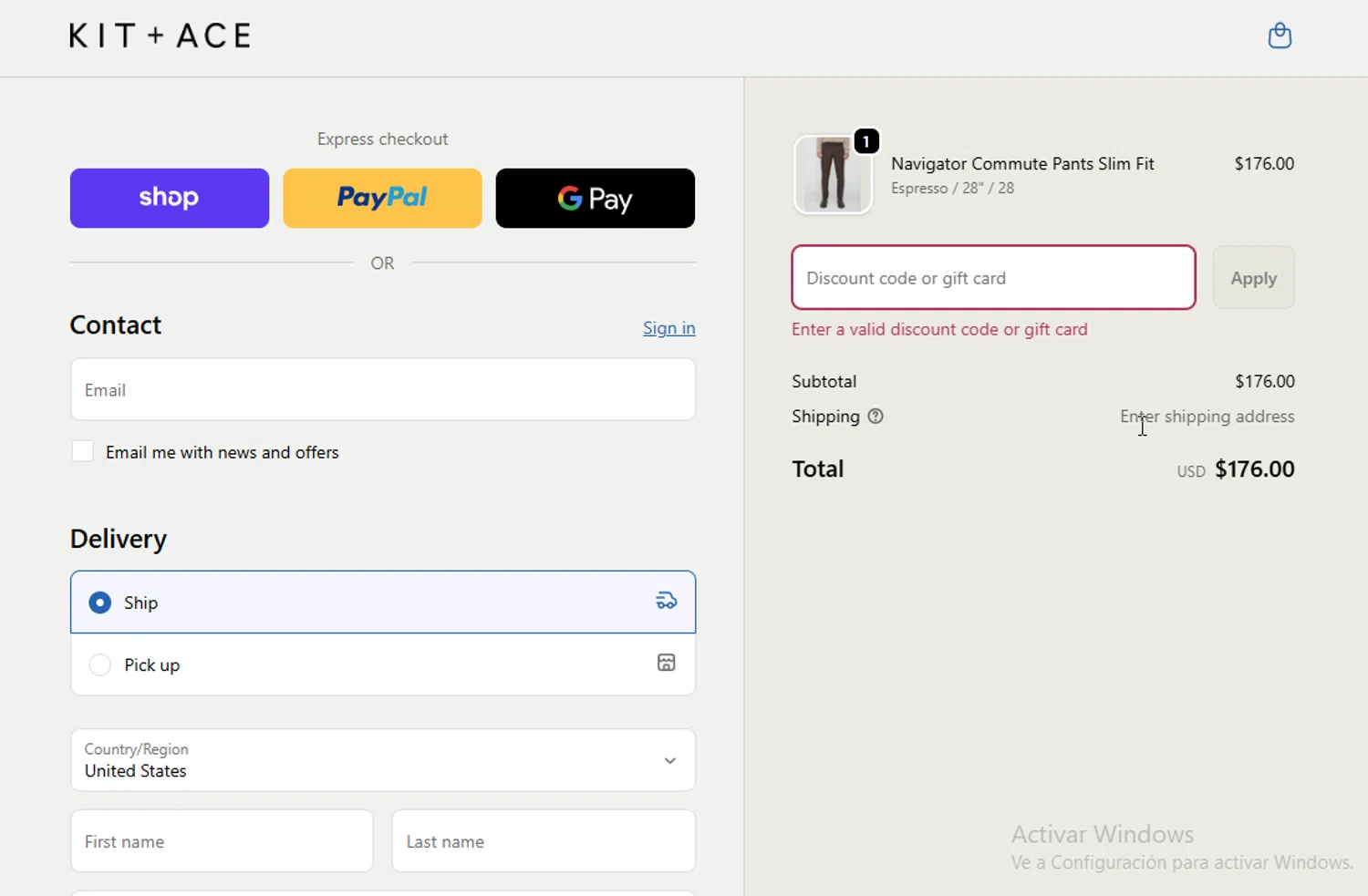Viewport: 1368px width, 896px height.
Task: Pay with PayPal express button
Action: [382, 198]
